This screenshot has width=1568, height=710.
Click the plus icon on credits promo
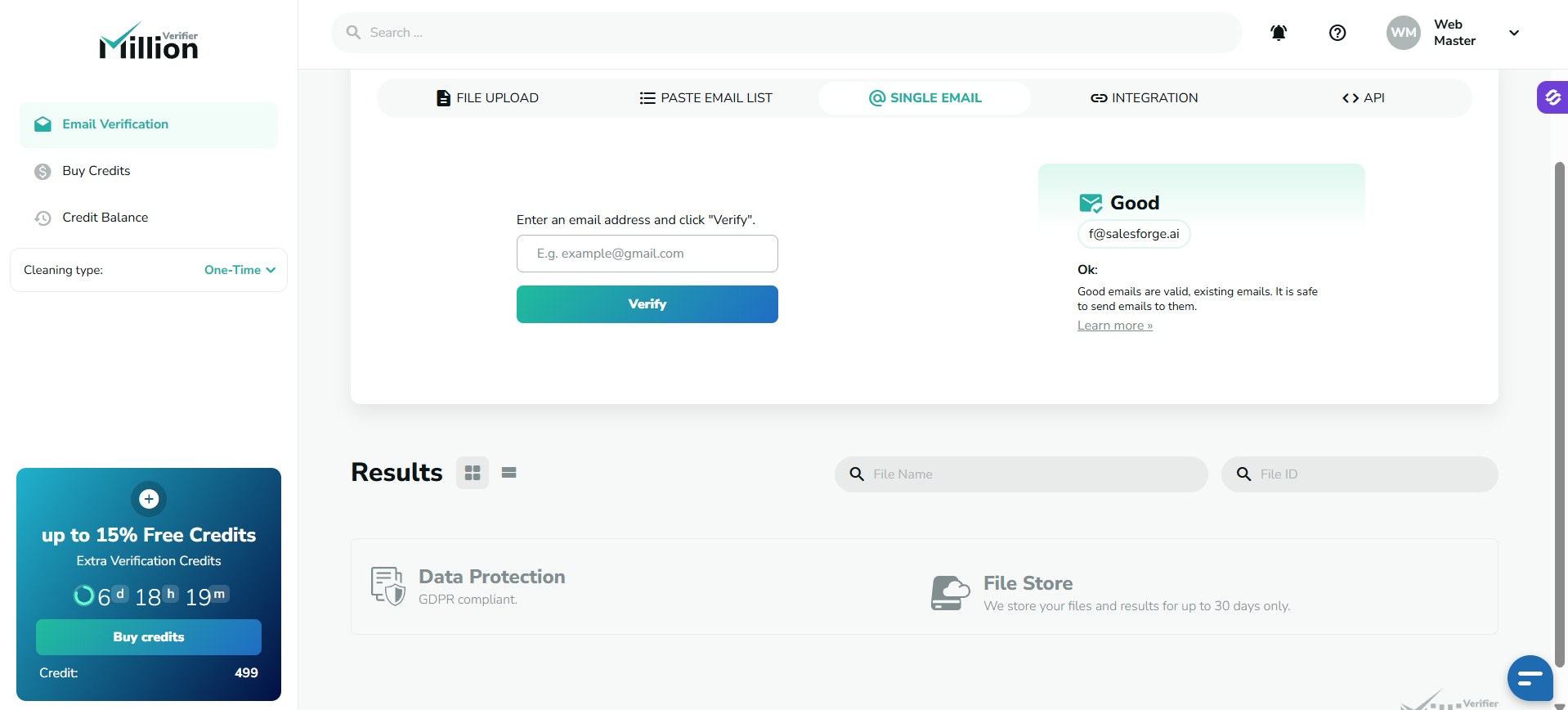coord(149,499)
